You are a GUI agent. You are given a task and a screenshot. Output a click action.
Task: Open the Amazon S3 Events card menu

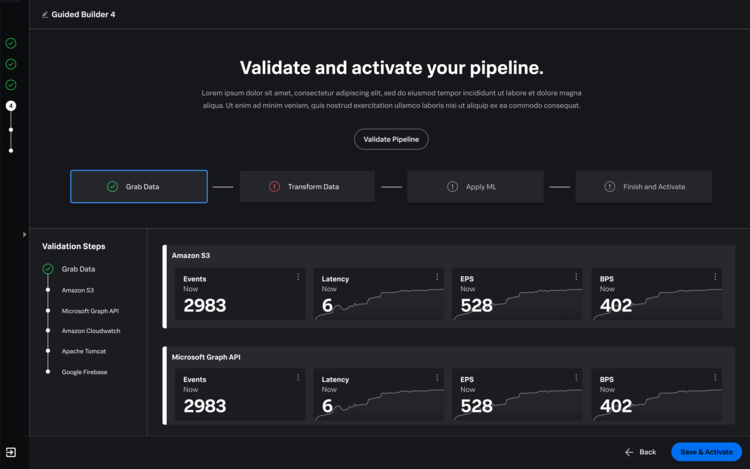click(298, 277)
